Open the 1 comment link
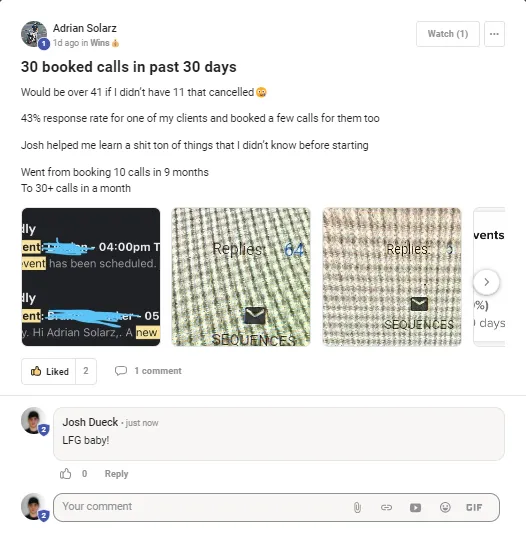The image size is (526, 540). [x=158, y=371]
